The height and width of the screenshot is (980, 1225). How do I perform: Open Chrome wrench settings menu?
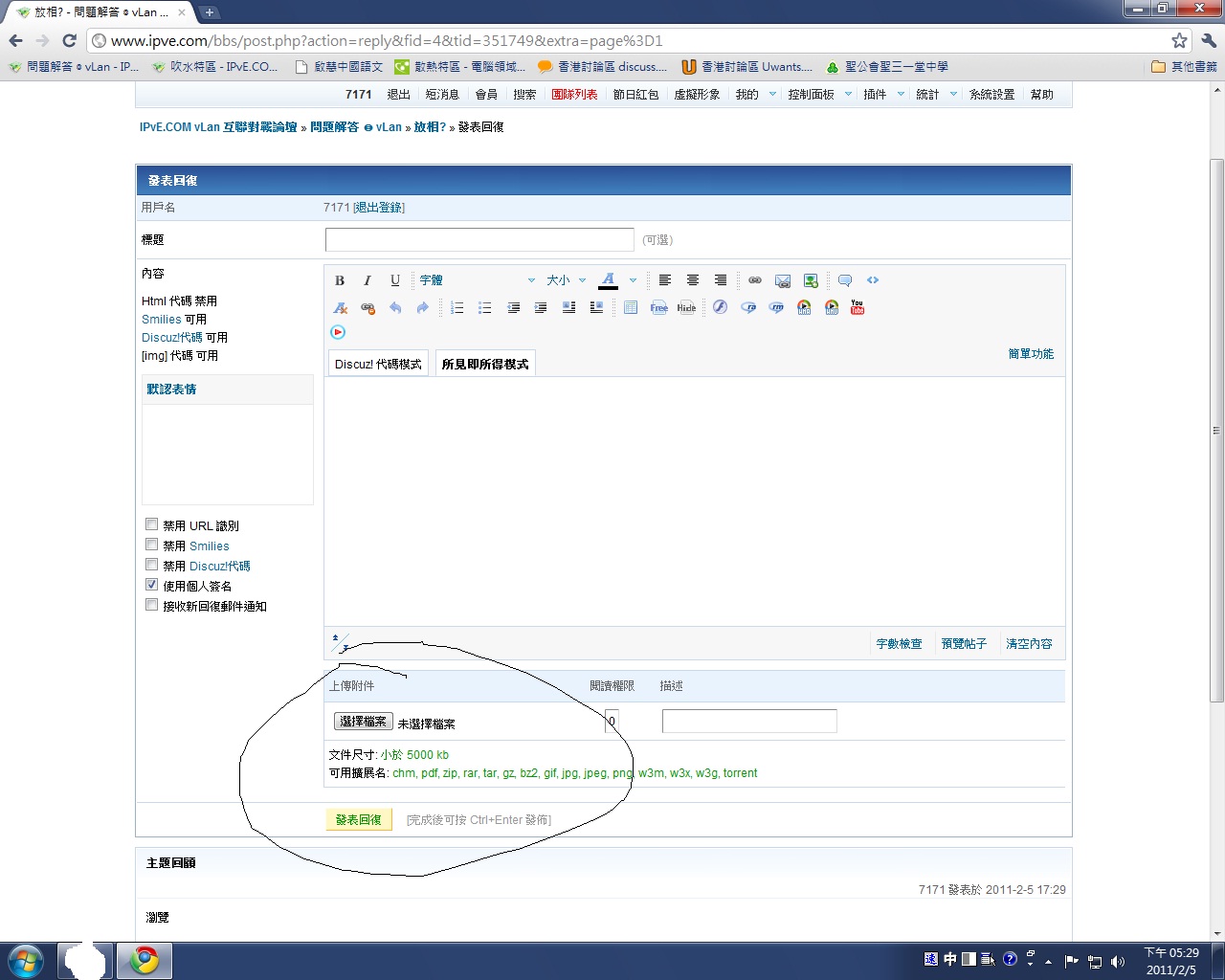pyautogui.click(x=1209, y=40)
